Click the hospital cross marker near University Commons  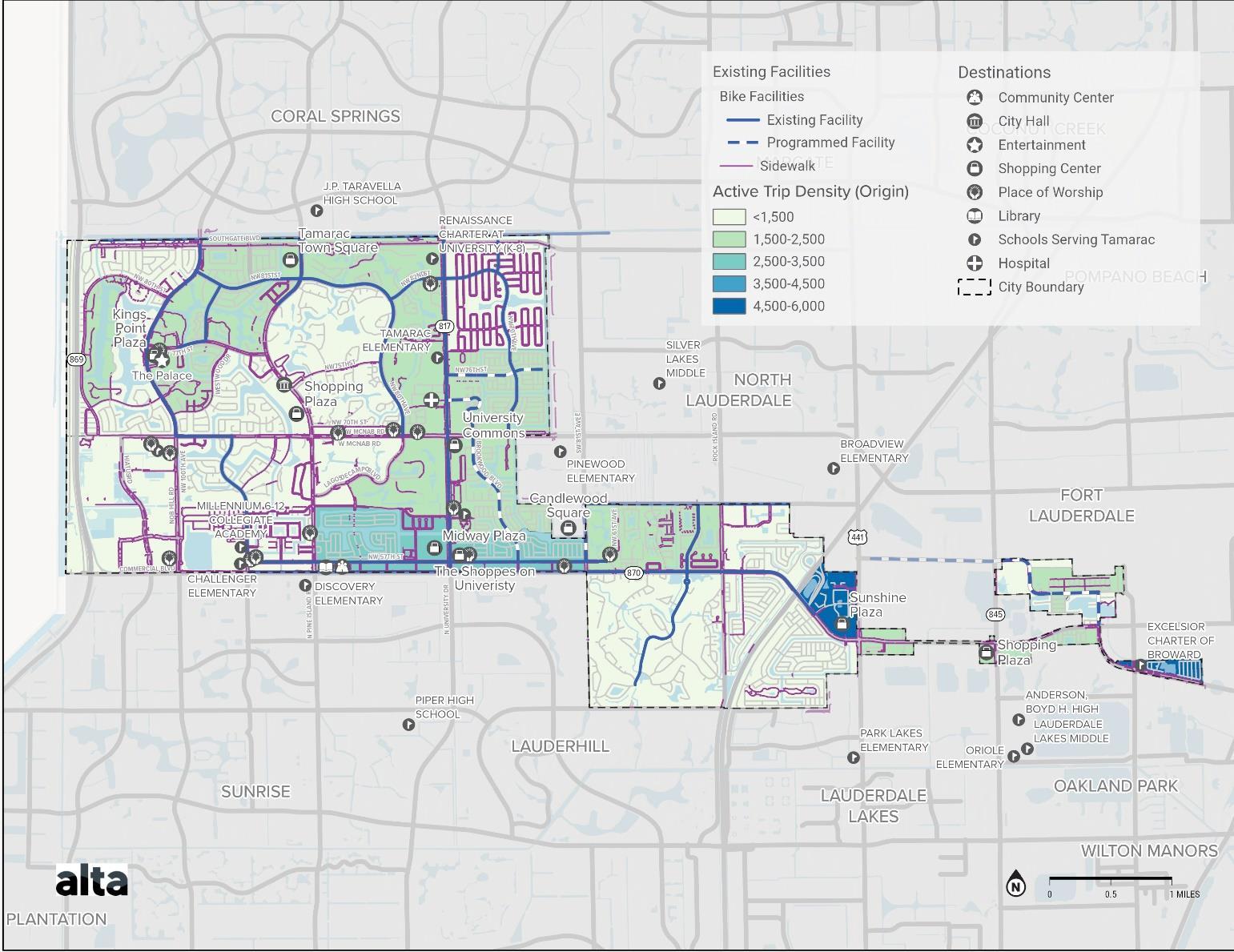click(x=432, y=400)
